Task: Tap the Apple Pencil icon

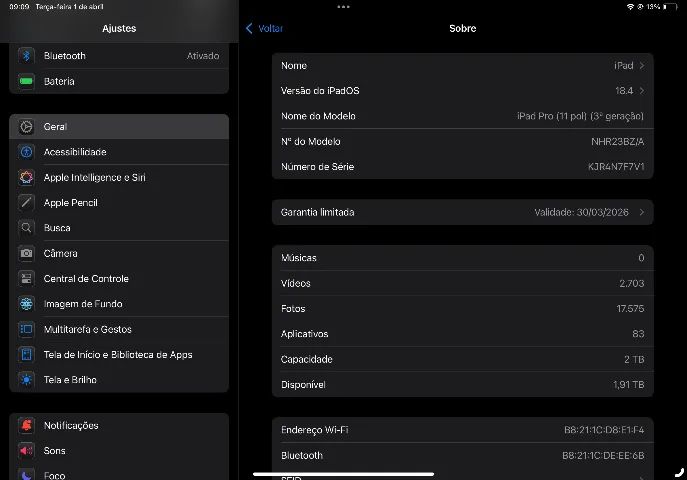Action: point(26,202)
